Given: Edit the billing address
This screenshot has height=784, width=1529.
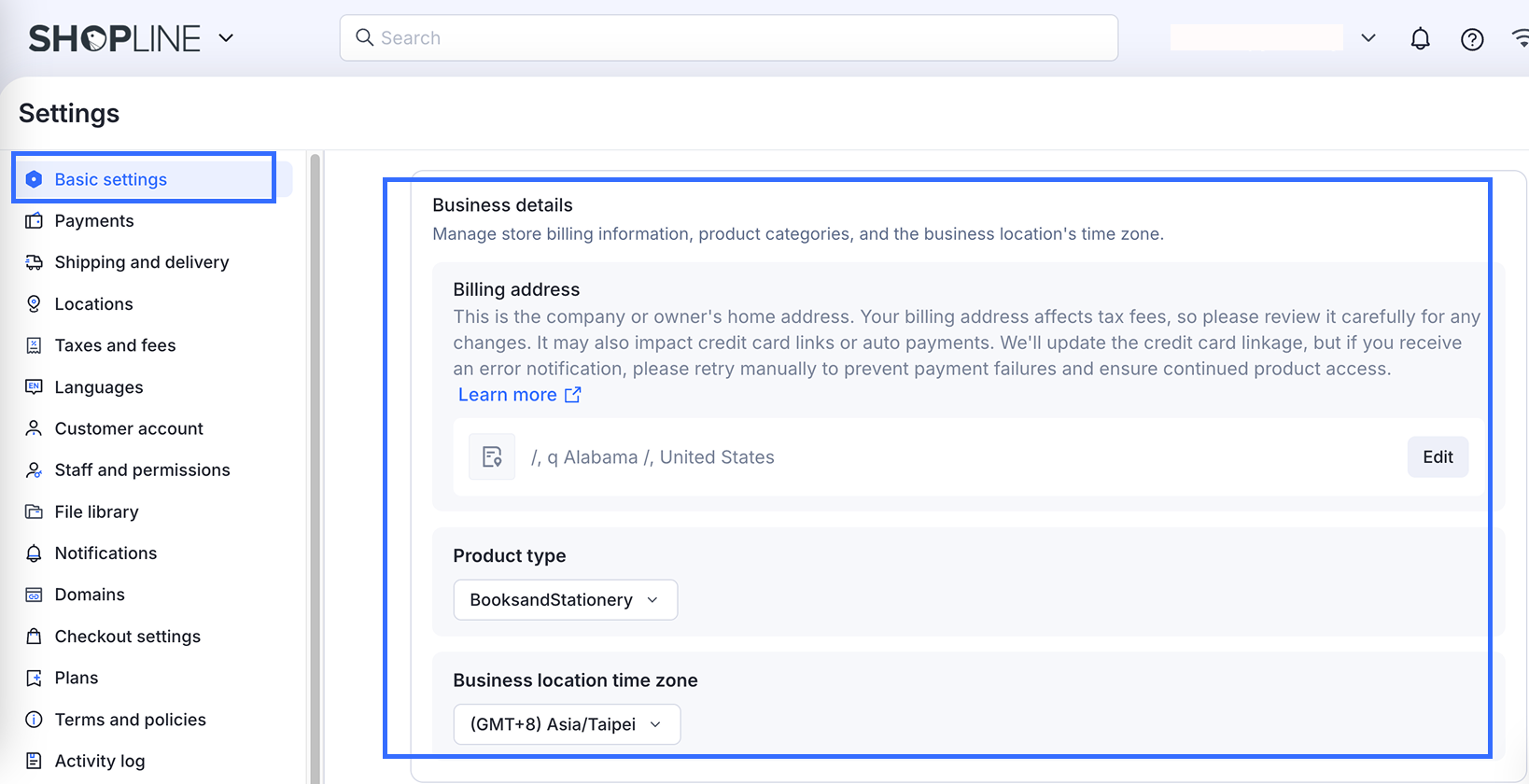Looking at the screenshot, I should [x=1438, y=457].
